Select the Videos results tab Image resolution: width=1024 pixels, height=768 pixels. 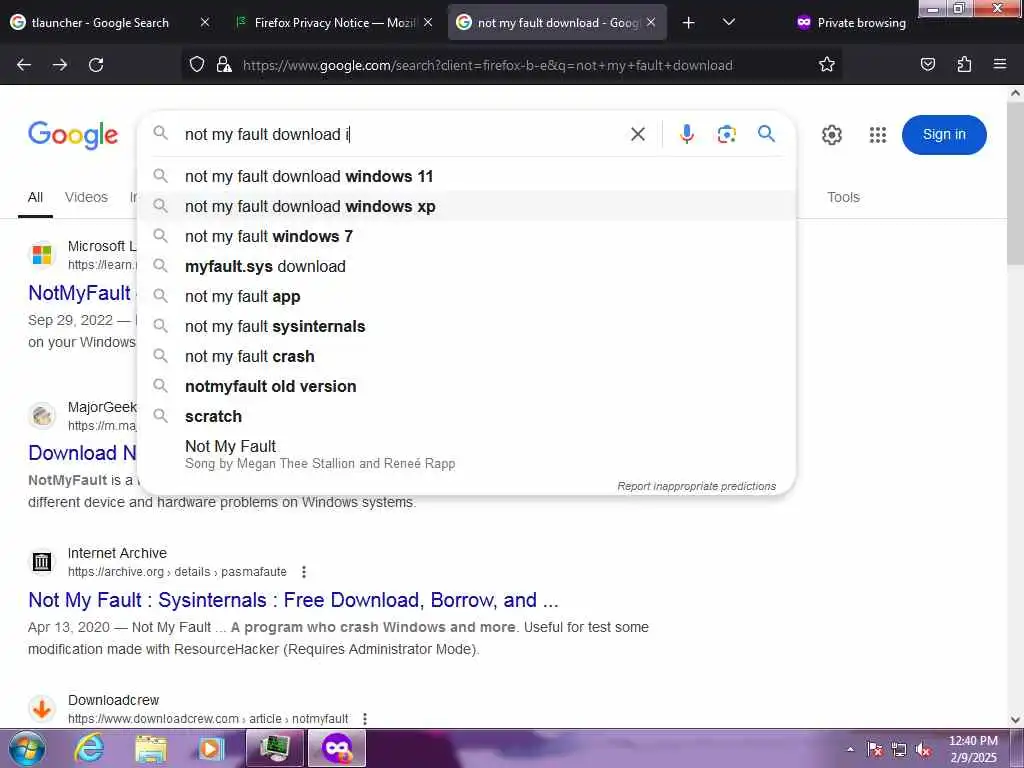tap(86, 197)
